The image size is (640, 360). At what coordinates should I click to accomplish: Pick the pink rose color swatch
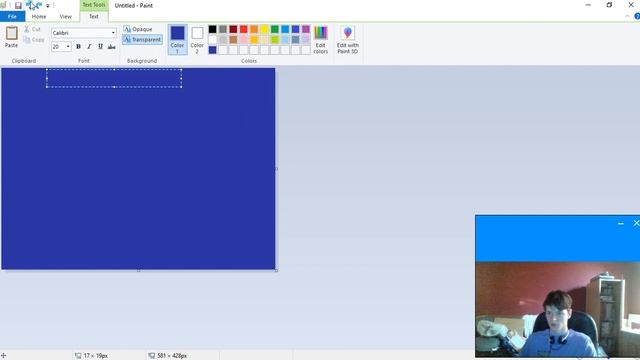pyautogui.click(x=244, y=40)
